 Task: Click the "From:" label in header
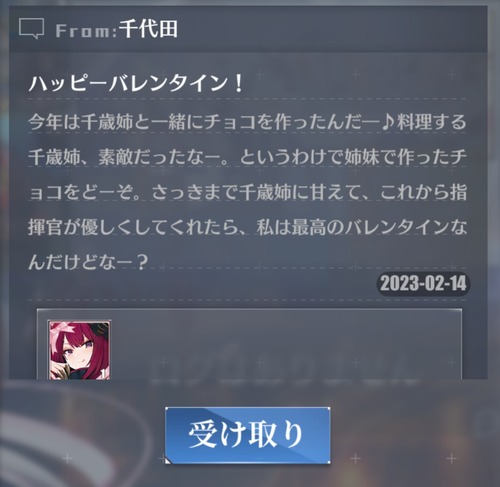pos(86,31)
